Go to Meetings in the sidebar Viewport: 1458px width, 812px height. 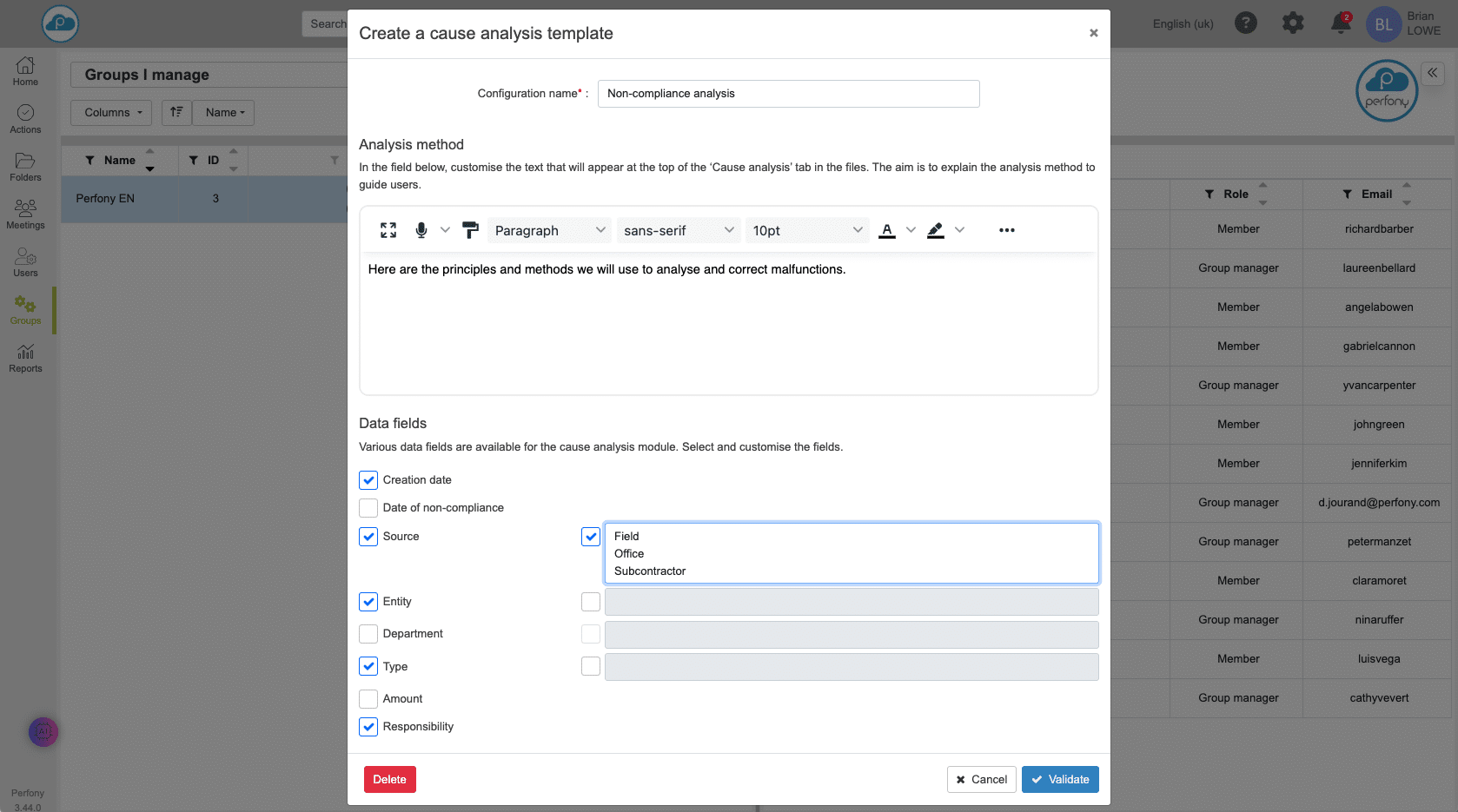tap(25, 214)
